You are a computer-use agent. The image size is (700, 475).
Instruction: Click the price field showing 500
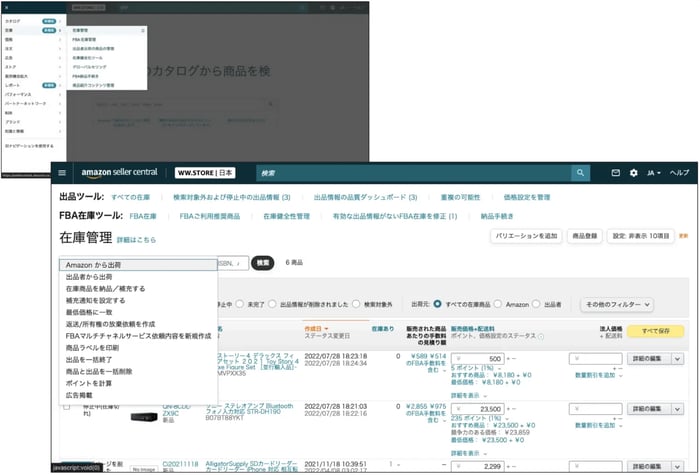(x=478, y=358)
